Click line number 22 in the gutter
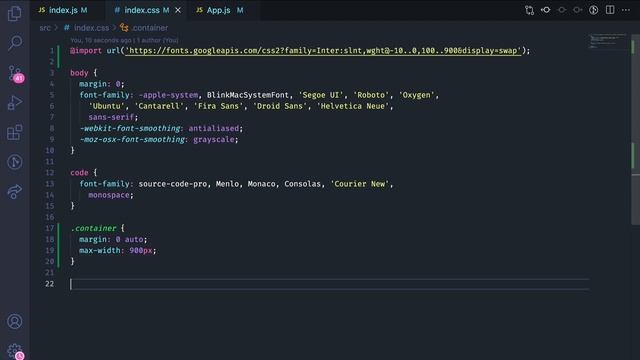The image size is (640, 360). (x=49, y=284)
